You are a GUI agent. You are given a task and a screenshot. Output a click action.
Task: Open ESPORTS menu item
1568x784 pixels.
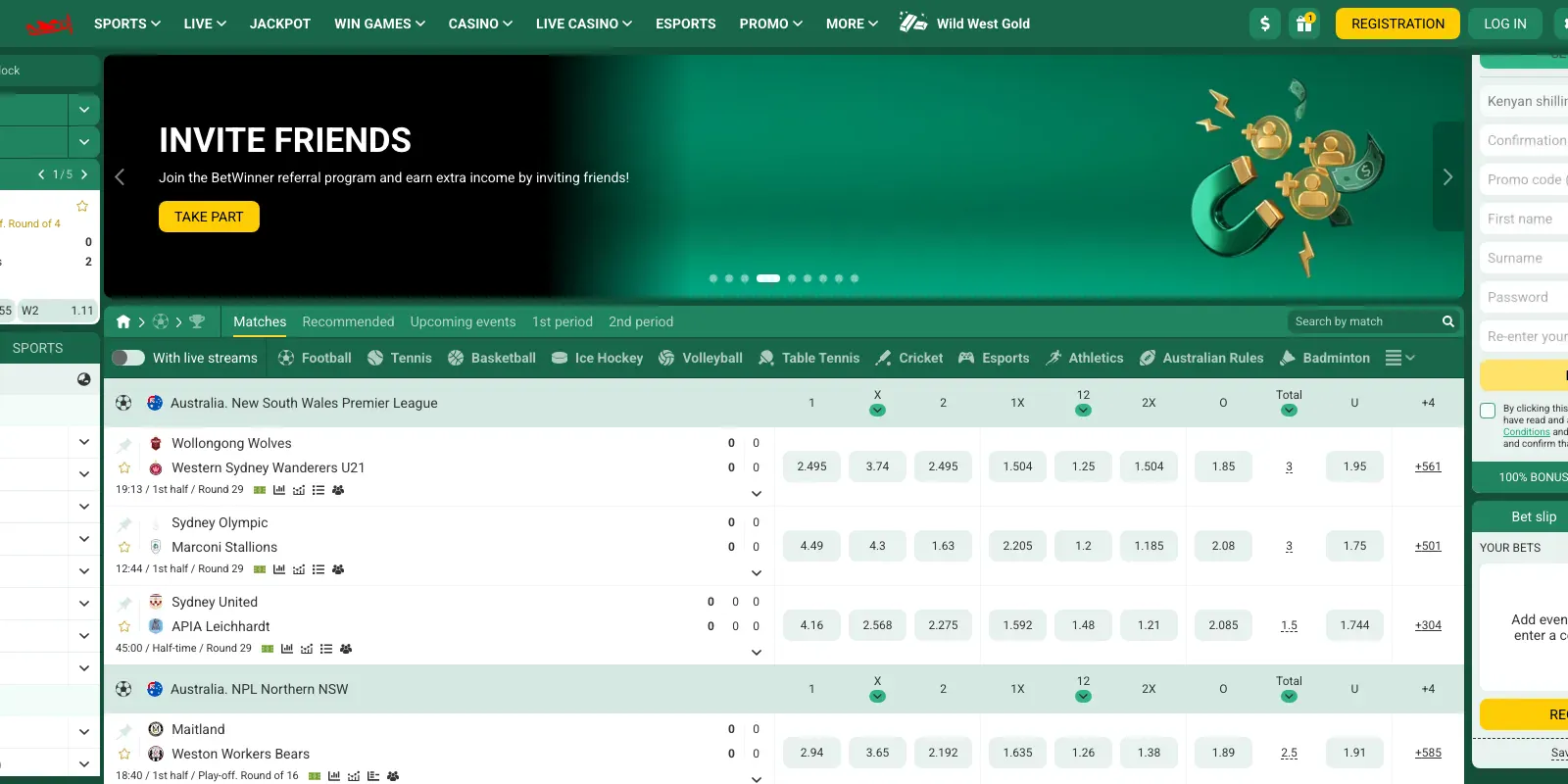[x=686, y=24]
